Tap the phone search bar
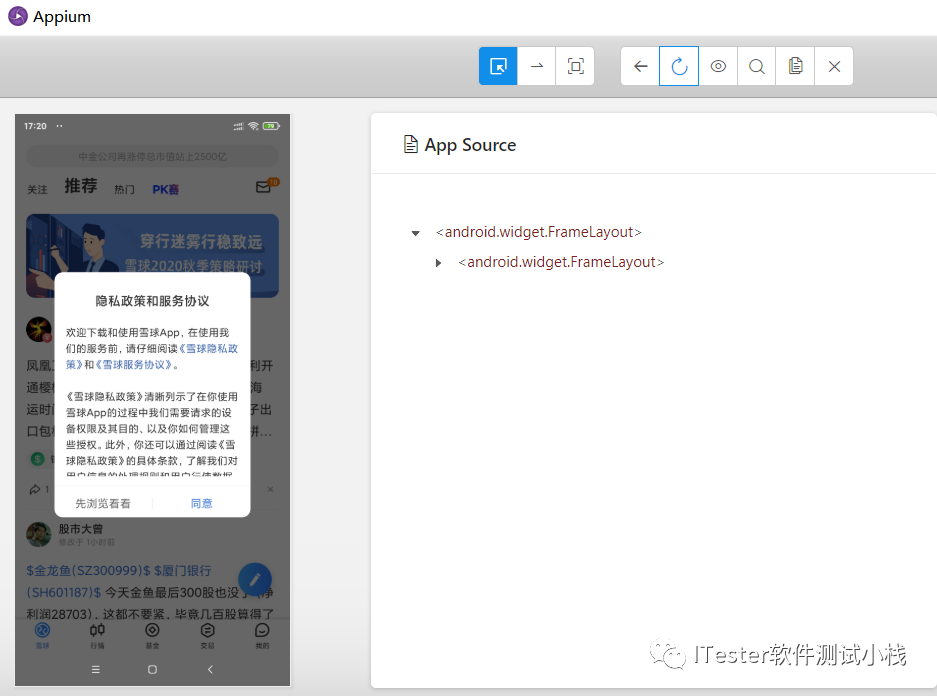The image size is (937, 696). [152, 156]
